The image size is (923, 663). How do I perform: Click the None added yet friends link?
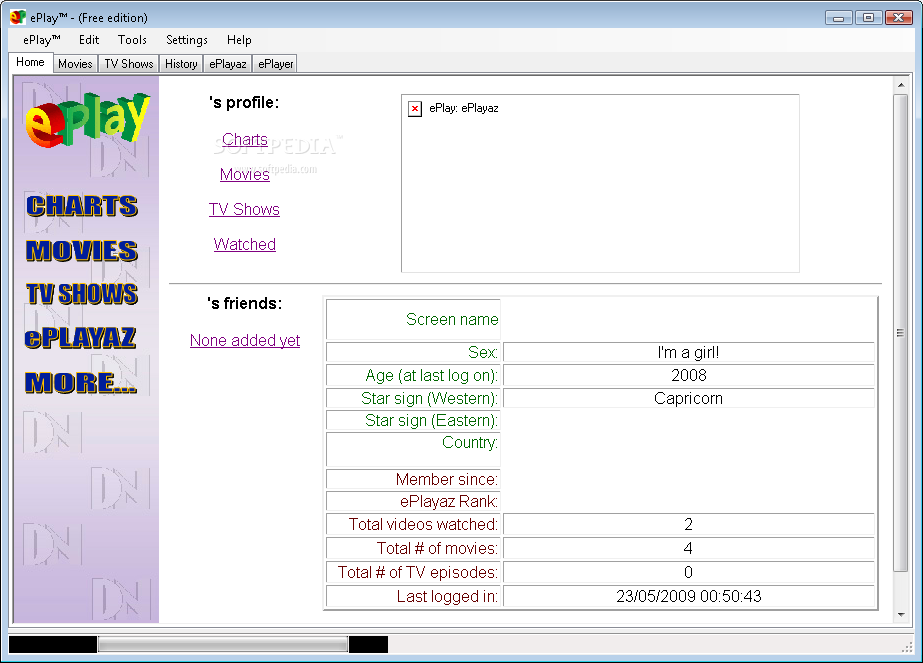tap(245, 340)
